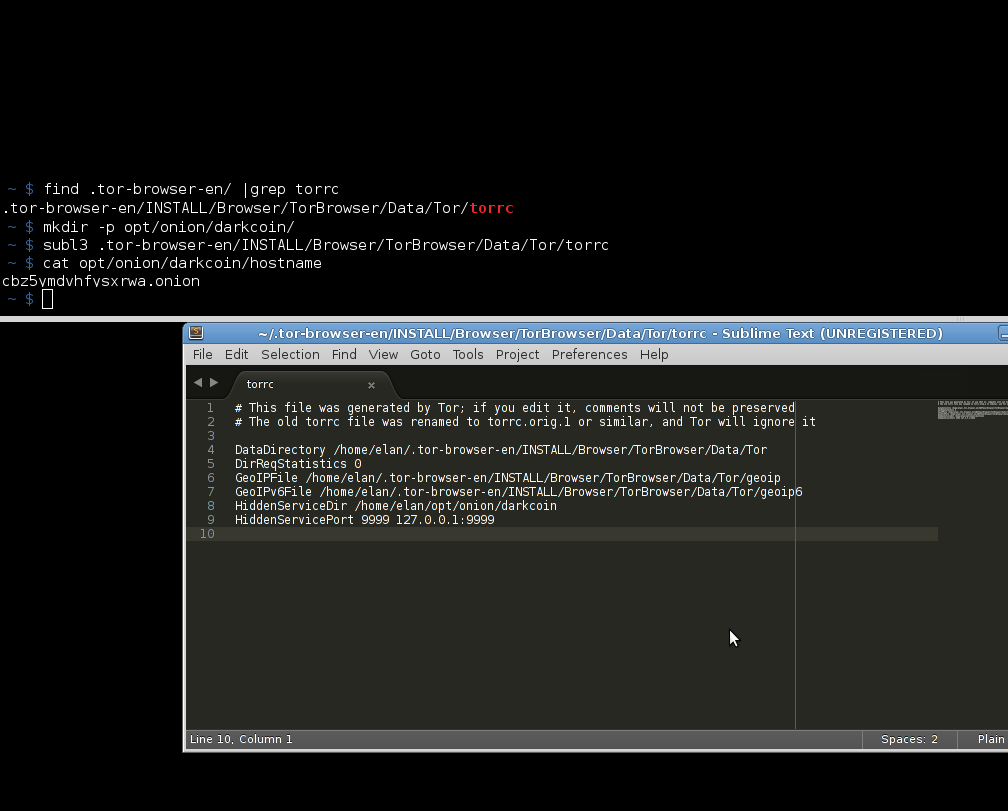Open the Goto menu
Viewport: 1008px width, 811px height.
tap(425, 354)
